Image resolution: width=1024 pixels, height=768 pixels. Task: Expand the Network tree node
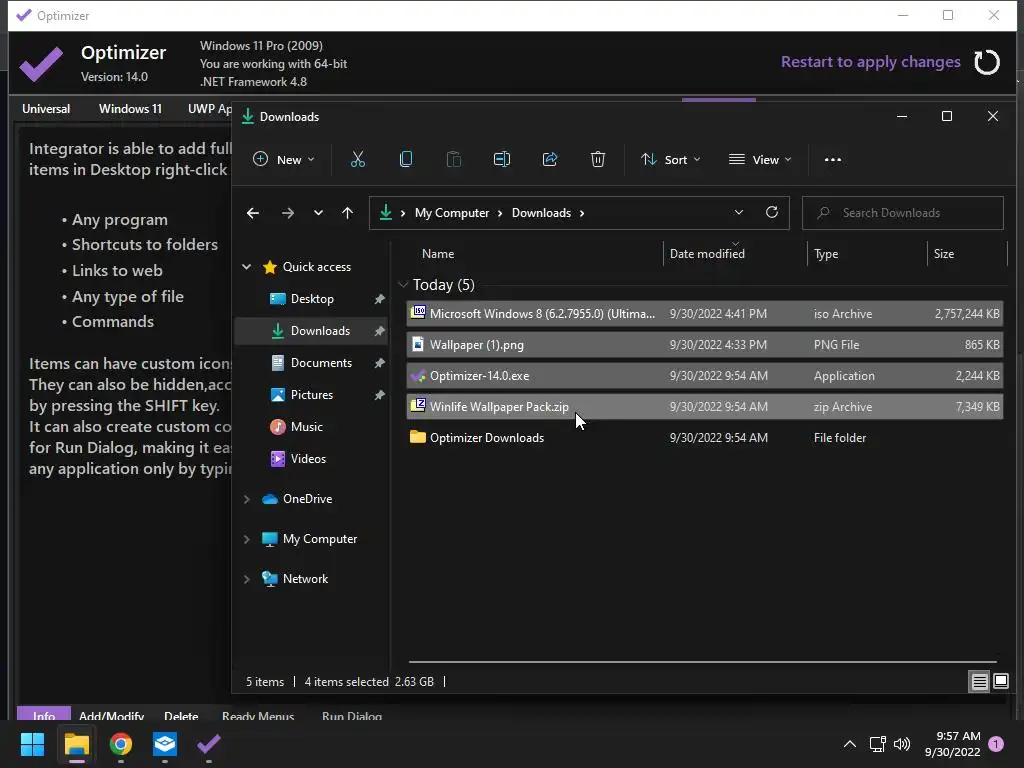pos(246,579)
